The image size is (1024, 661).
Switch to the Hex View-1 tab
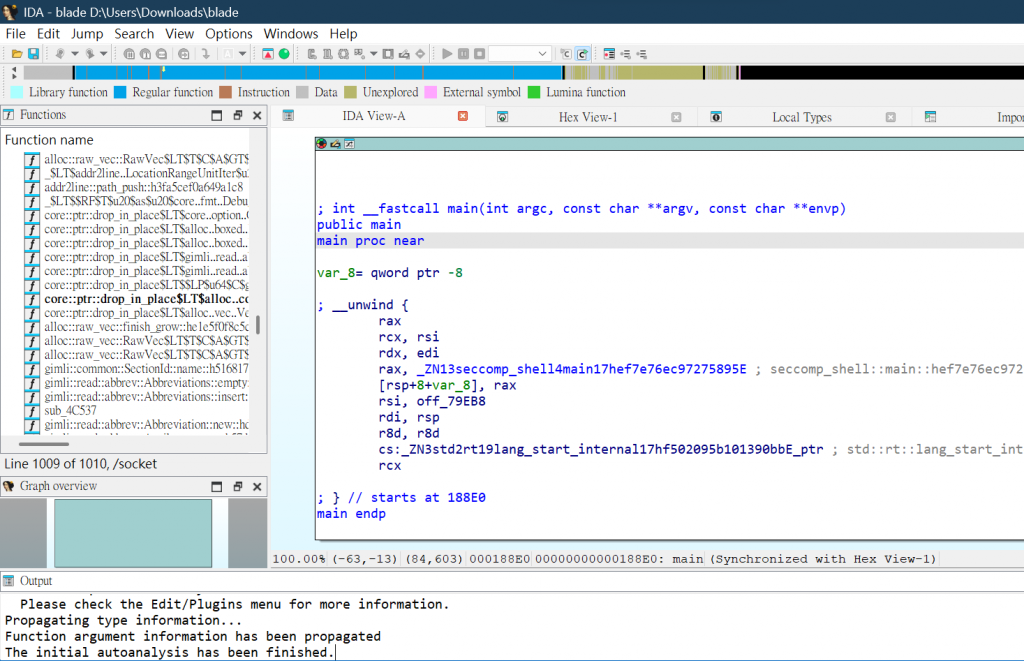point(587,117)
